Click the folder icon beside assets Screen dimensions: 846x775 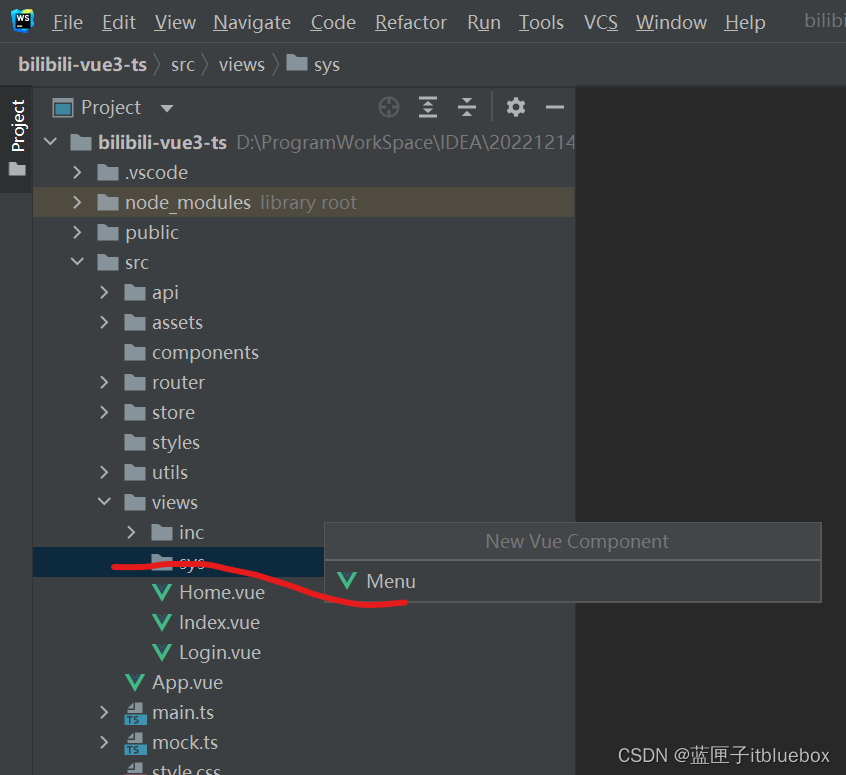coord(135,323)
